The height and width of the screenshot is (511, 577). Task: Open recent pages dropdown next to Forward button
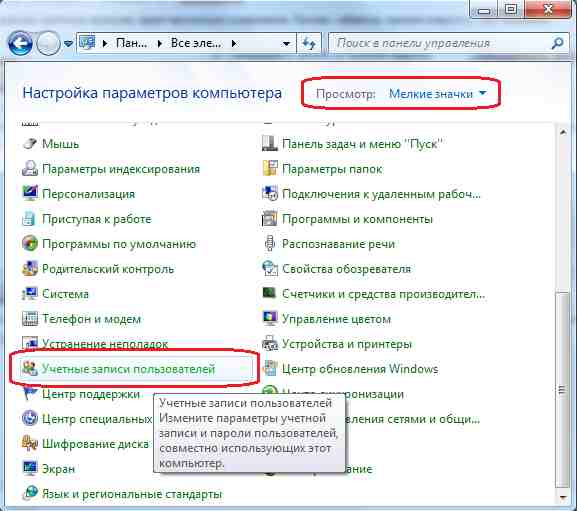68,43
